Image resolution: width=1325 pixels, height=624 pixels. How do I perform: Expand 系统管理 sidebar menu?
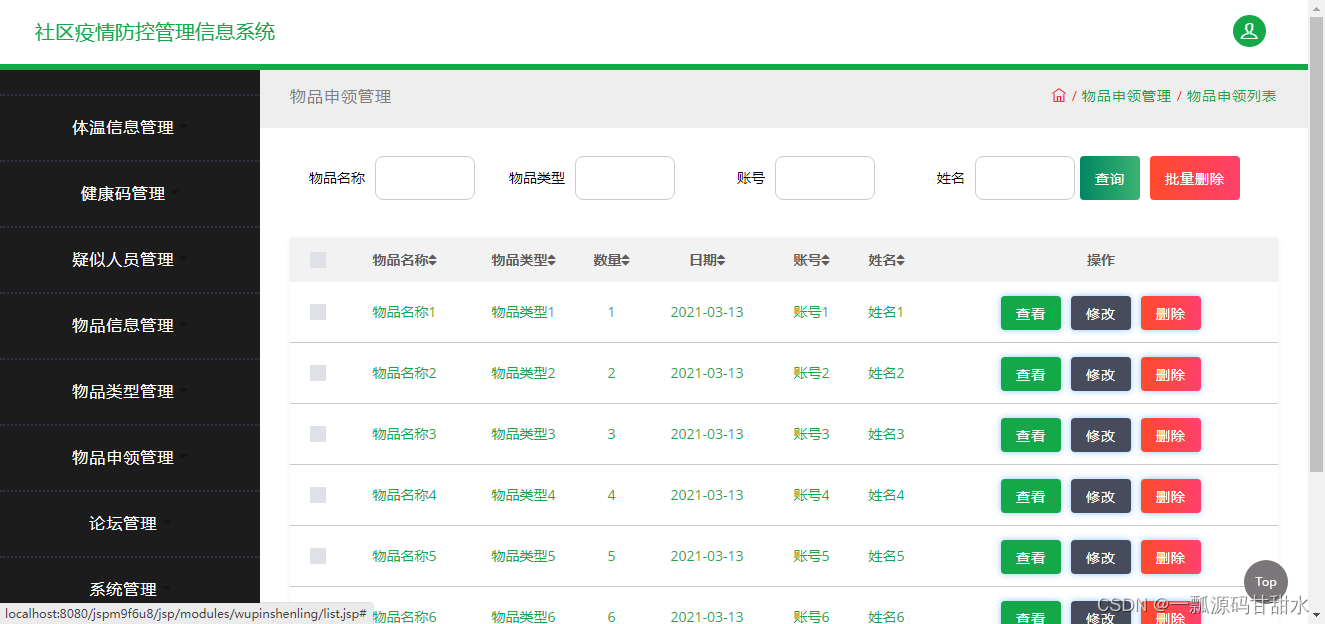(x=130, y=590)
